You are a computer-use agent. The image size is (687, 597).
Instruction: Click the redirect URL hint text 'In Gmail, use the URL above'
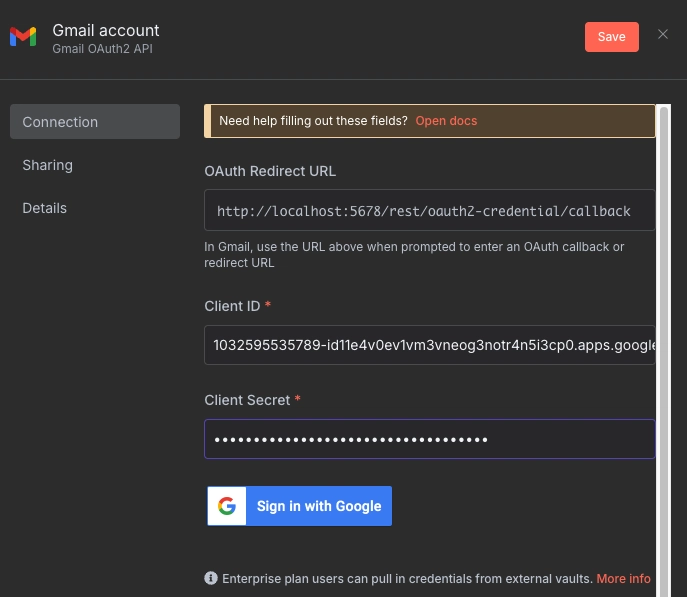(414, 254)
